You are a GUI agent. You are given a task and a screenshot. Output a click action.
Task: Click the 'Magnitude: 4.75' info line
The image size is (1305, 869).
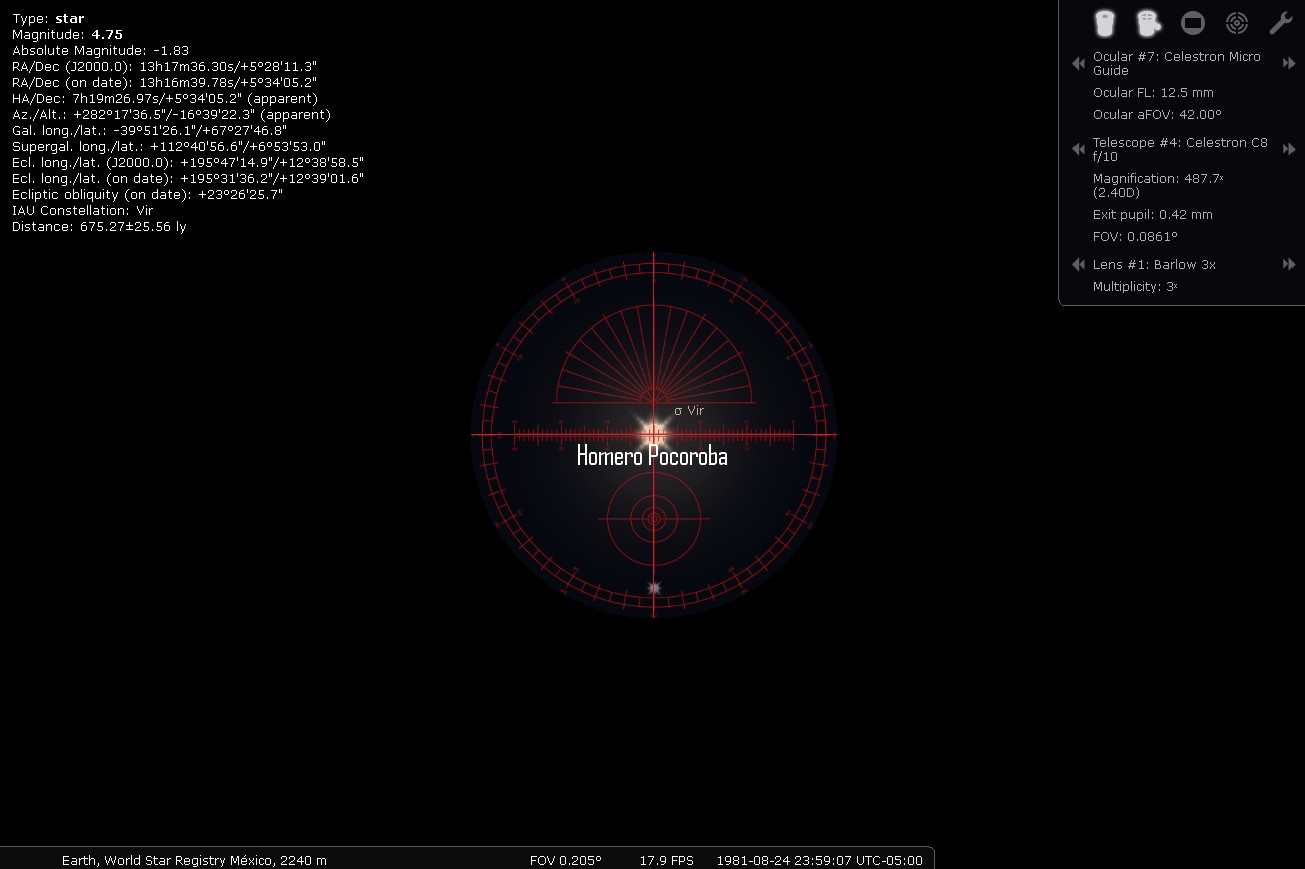pyautogui.click(x=67, y=35)
